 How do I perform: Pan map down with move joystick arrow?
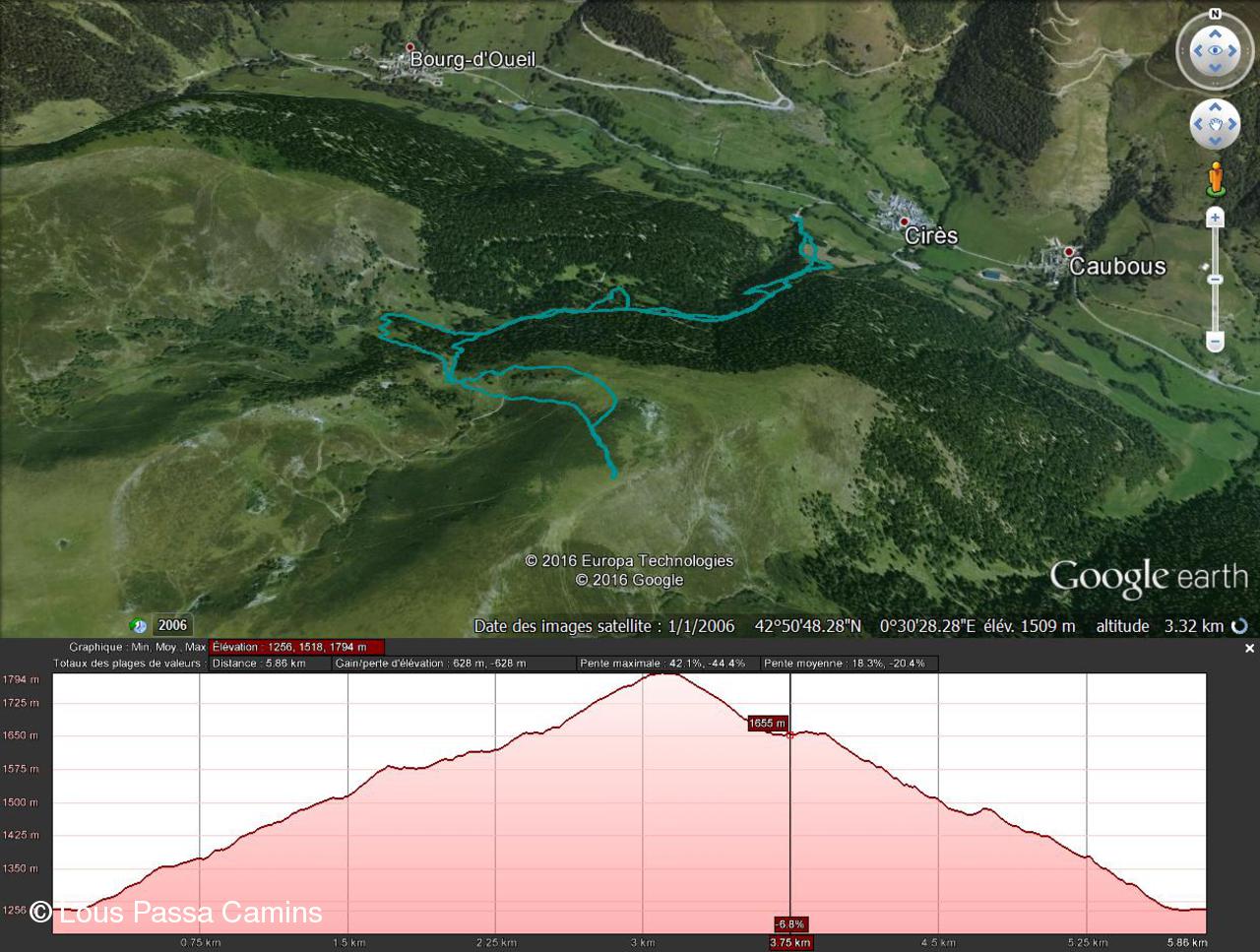click(x=1215, y=141)
